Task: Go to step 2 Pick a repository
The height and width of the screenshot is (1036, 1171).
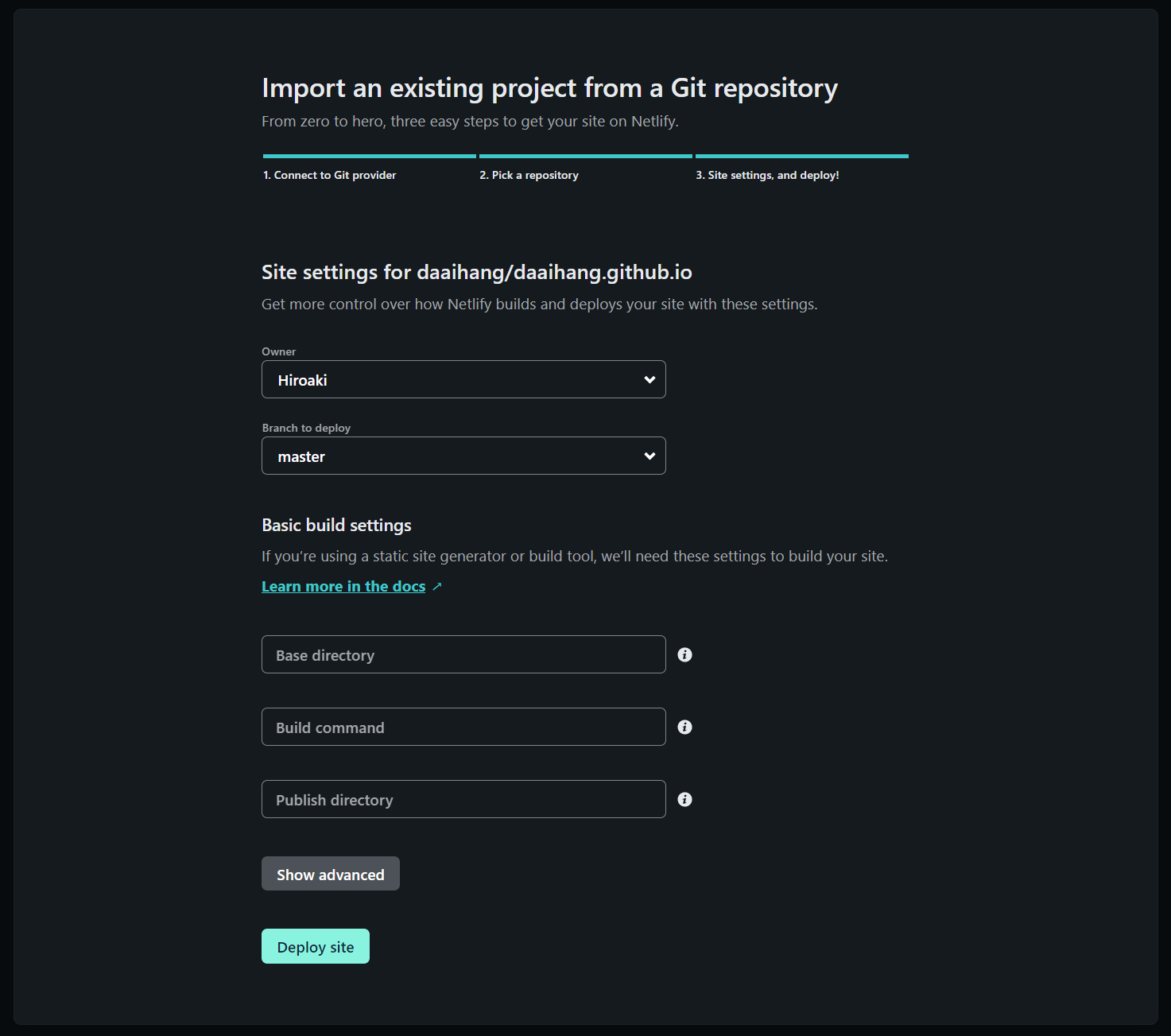Action: tap(529, 175)
